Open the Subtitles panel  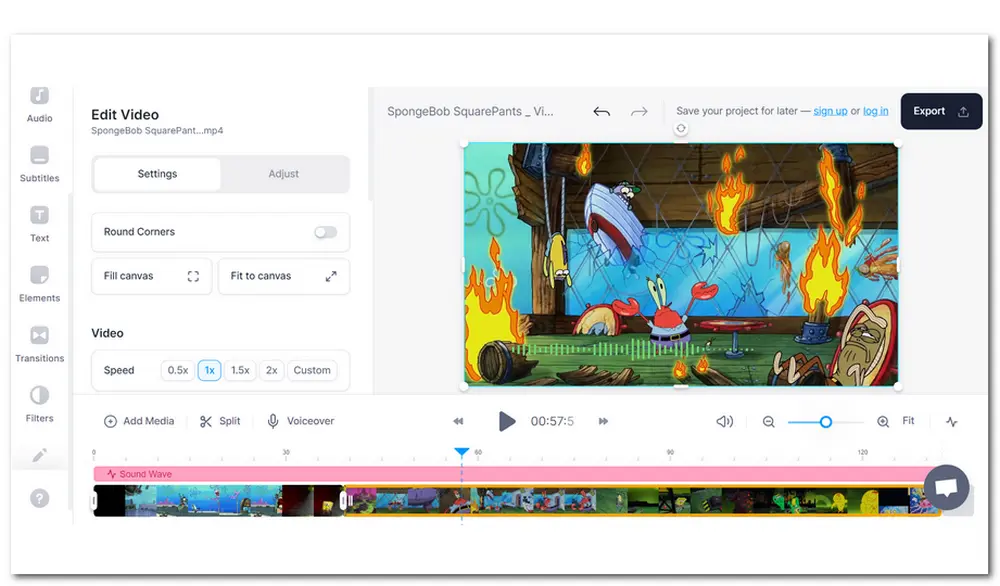[x=40, y=164]
